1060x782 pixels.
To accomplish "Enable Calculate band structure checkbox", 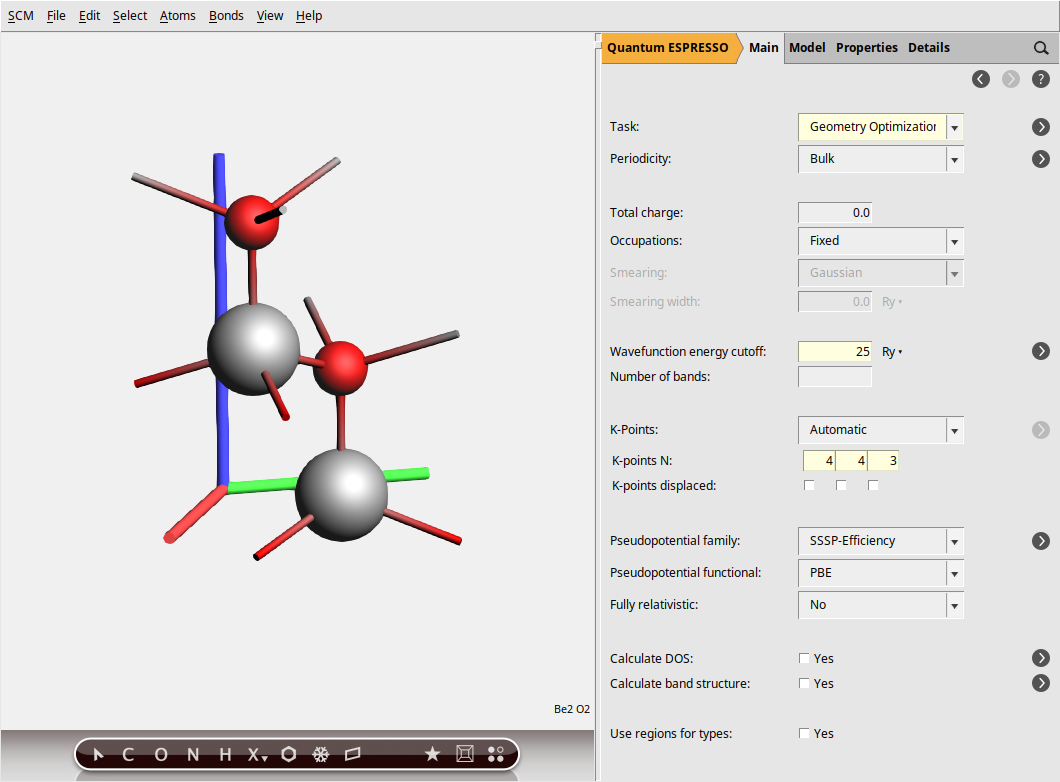I will point(805,684).
